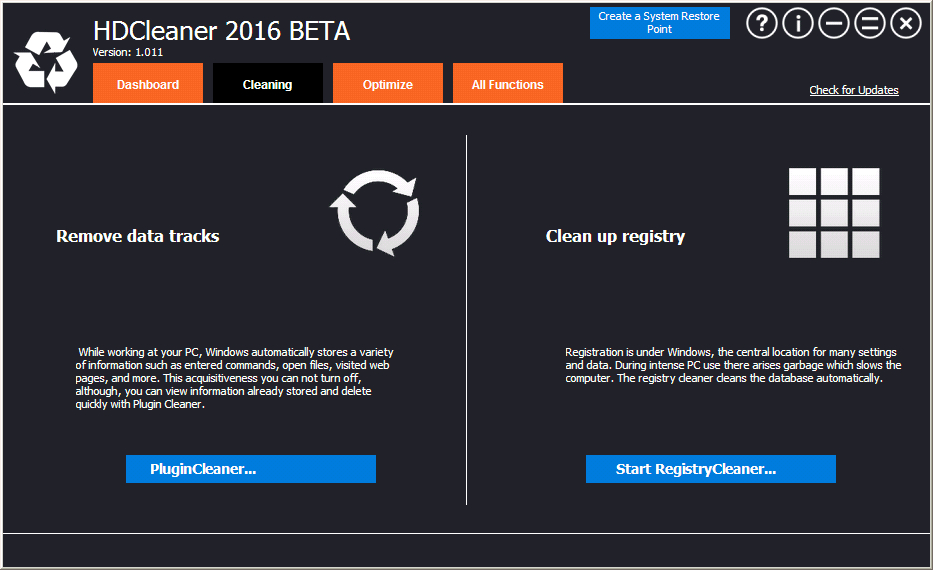
Task: Click the HDCleaner recycle logo
Action: coord(46,62)
